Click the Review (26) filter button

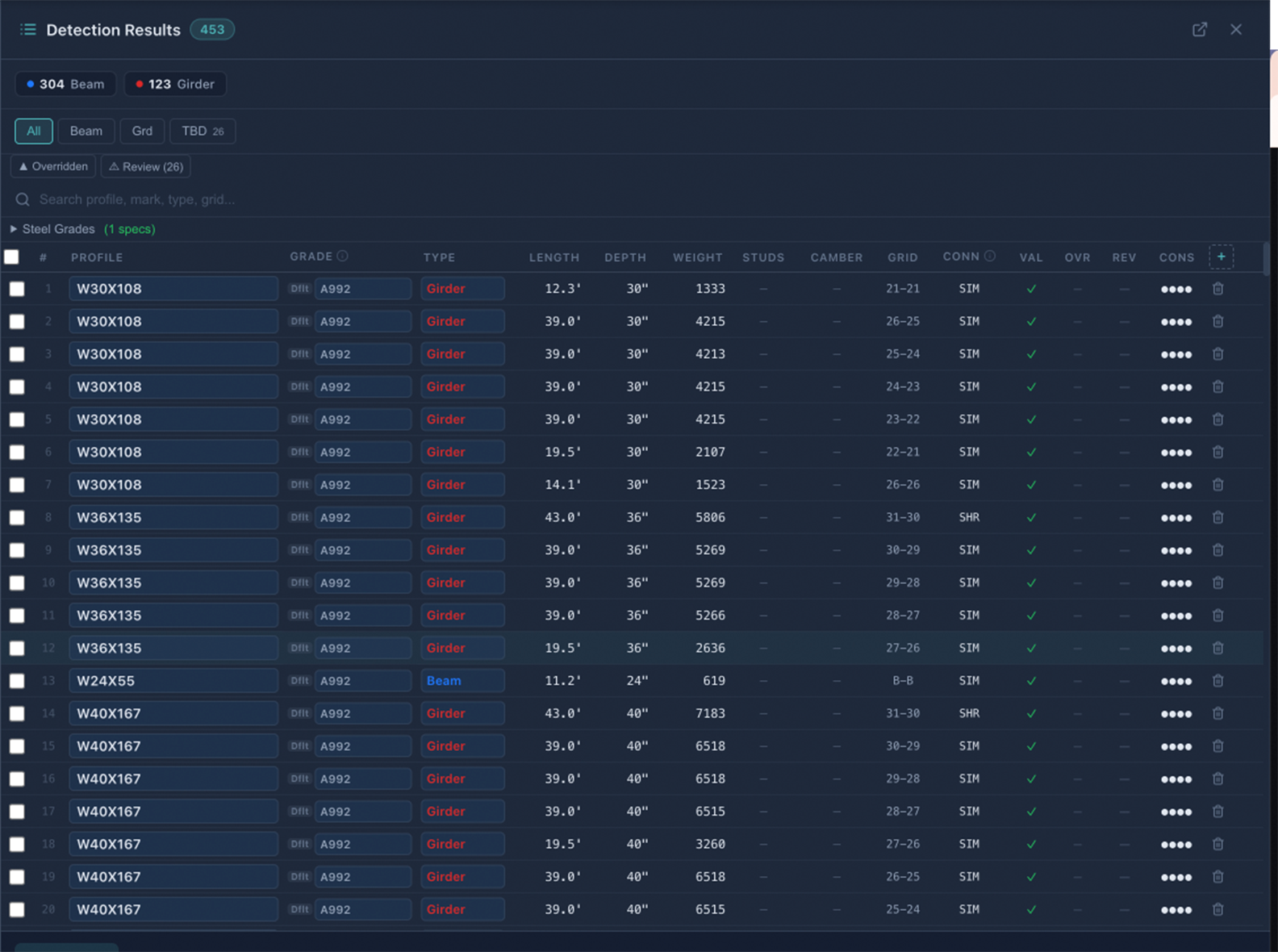[x=145, y=167]
